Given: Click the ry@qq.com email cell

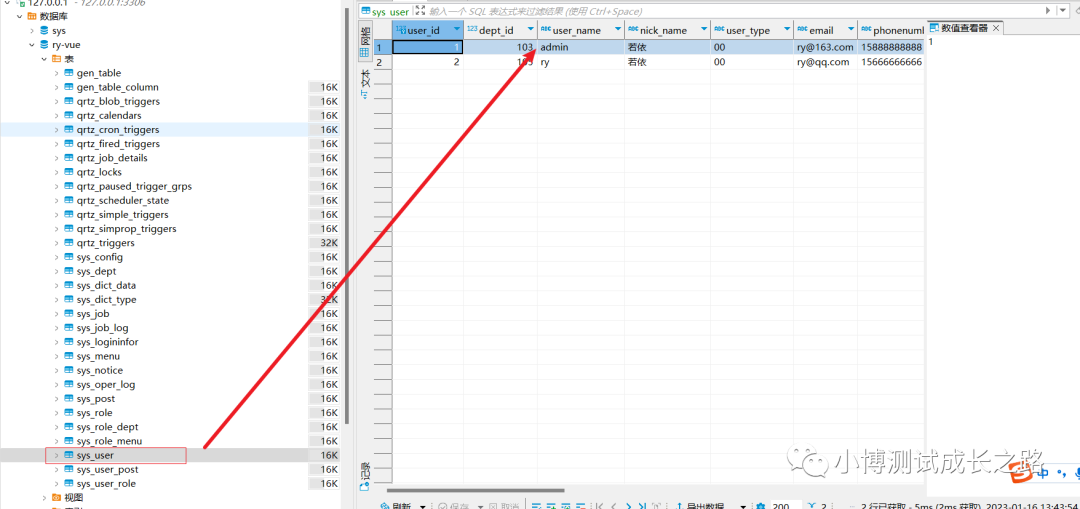Looking at the screenshot, I should pos(825,61).
